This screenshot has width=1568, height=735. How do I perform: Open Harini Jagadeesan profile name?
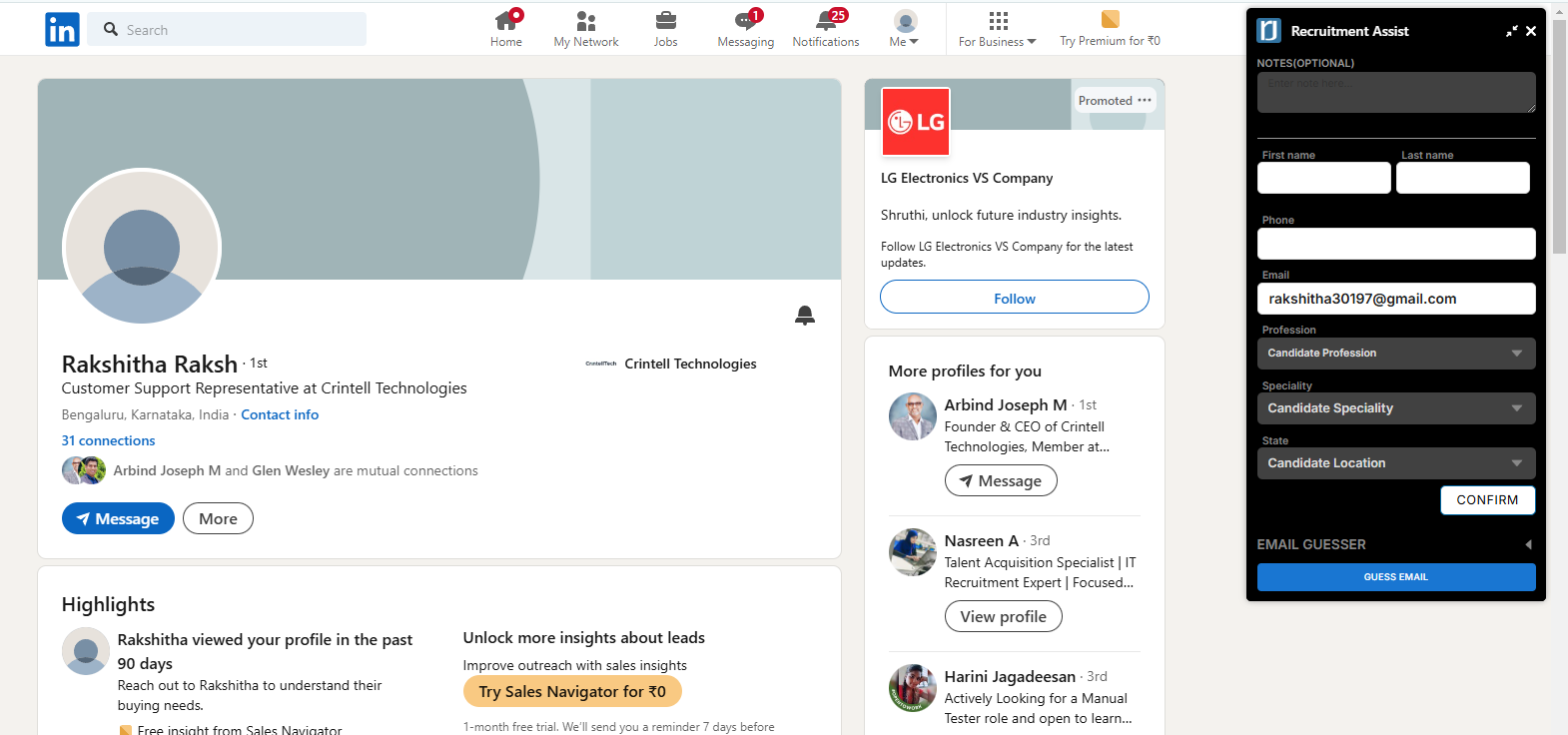click(x=1010, y=676)
